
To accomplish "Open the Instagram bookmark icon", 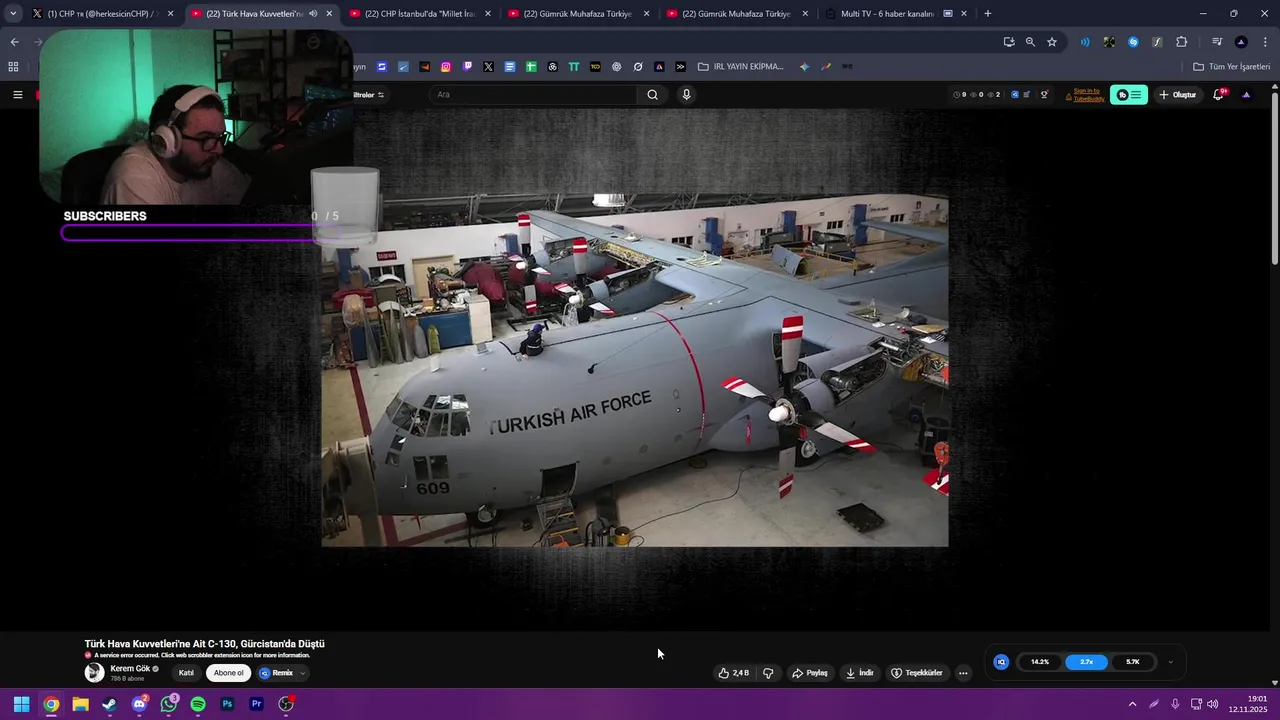I will 446,67.
